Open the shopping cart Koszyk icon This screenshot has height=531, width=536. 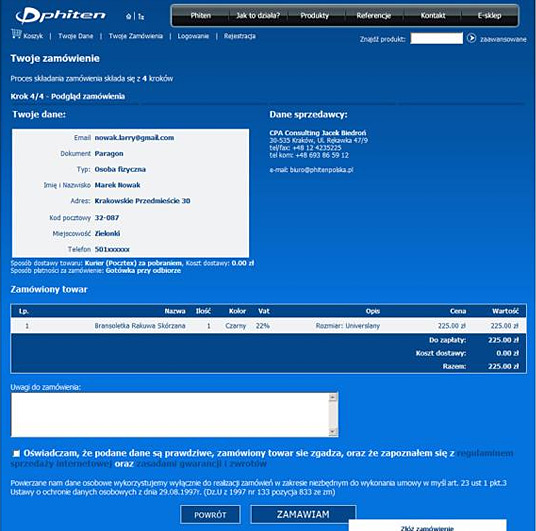coord(16,34)
